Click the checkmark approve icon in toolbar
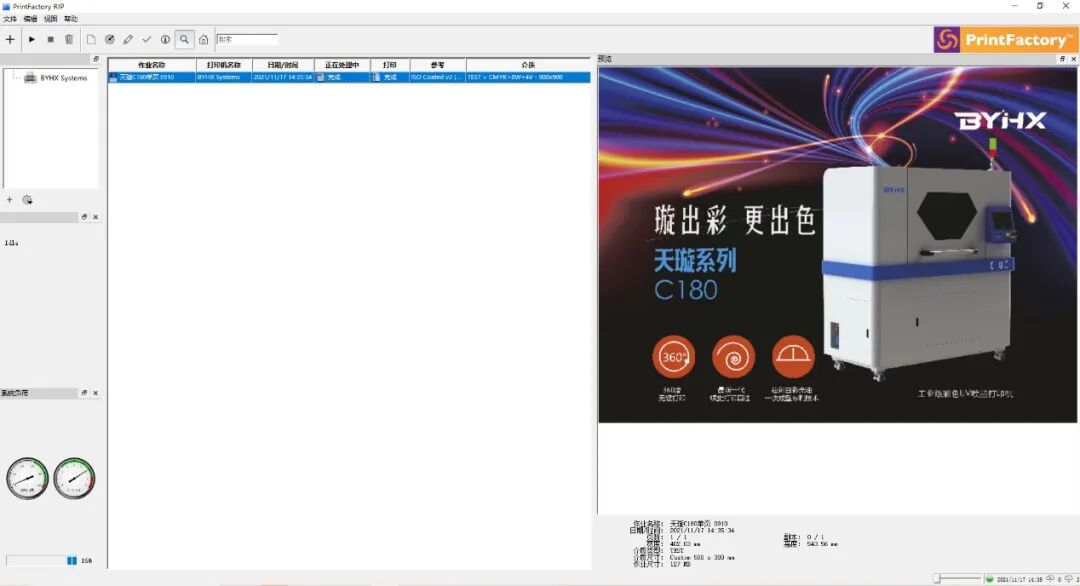Viewport: 1080px width, 586px height. 147,39
